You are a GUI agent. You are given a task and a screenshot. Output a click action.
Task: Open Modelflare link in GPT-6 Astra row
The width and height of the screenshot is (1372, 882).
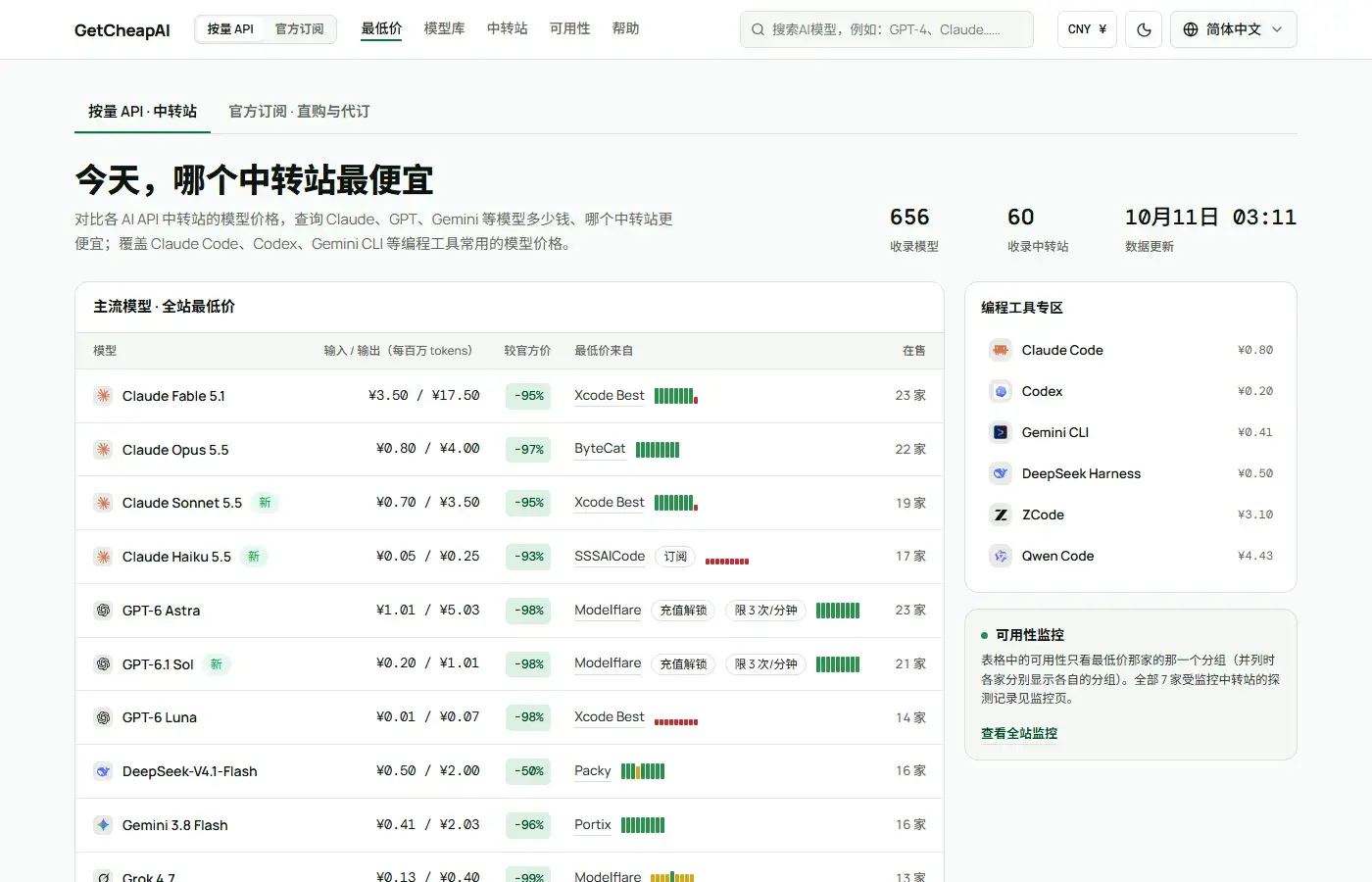608,611
